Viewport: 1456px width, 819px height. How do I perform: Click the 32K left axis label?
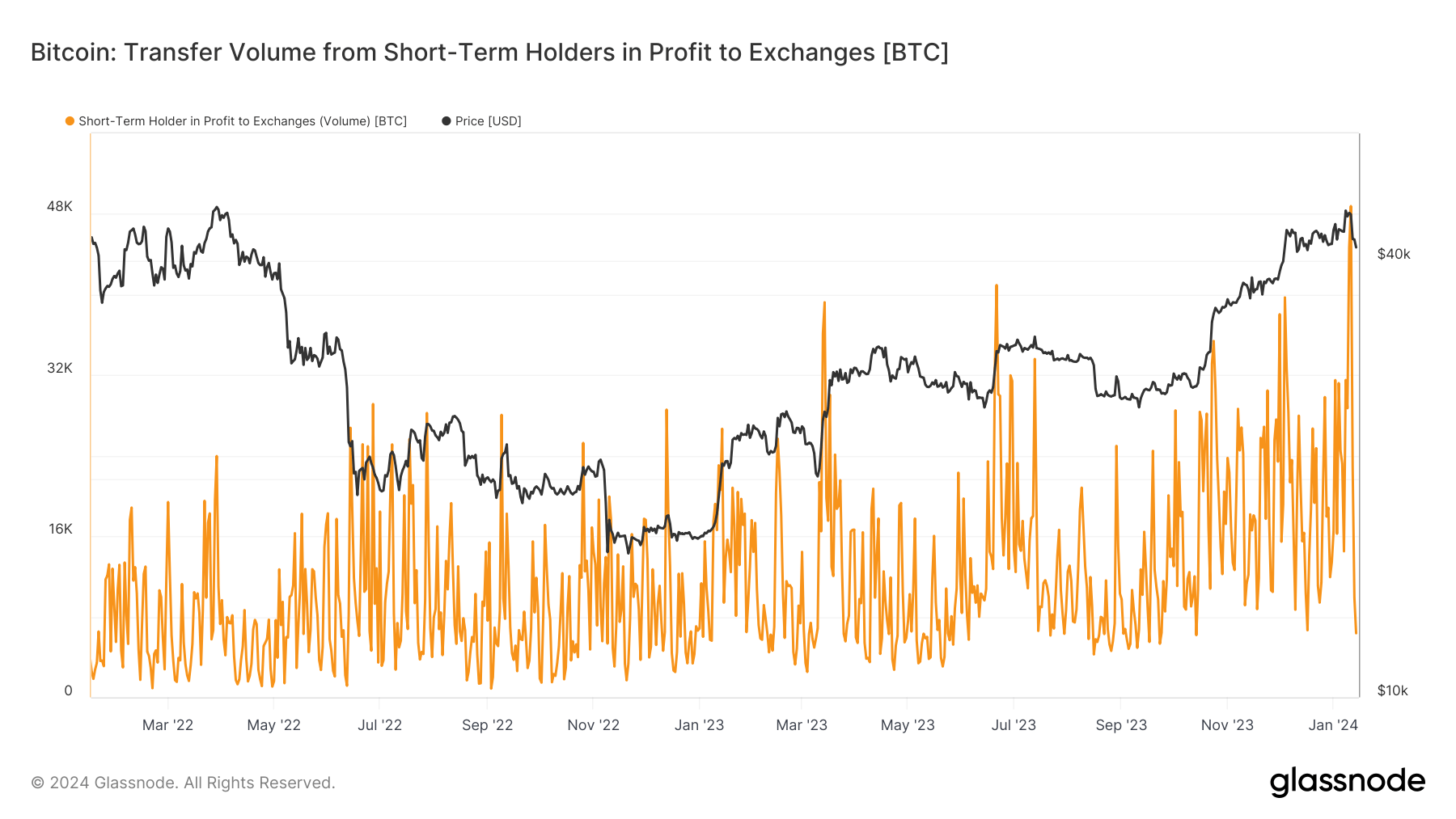60,368
